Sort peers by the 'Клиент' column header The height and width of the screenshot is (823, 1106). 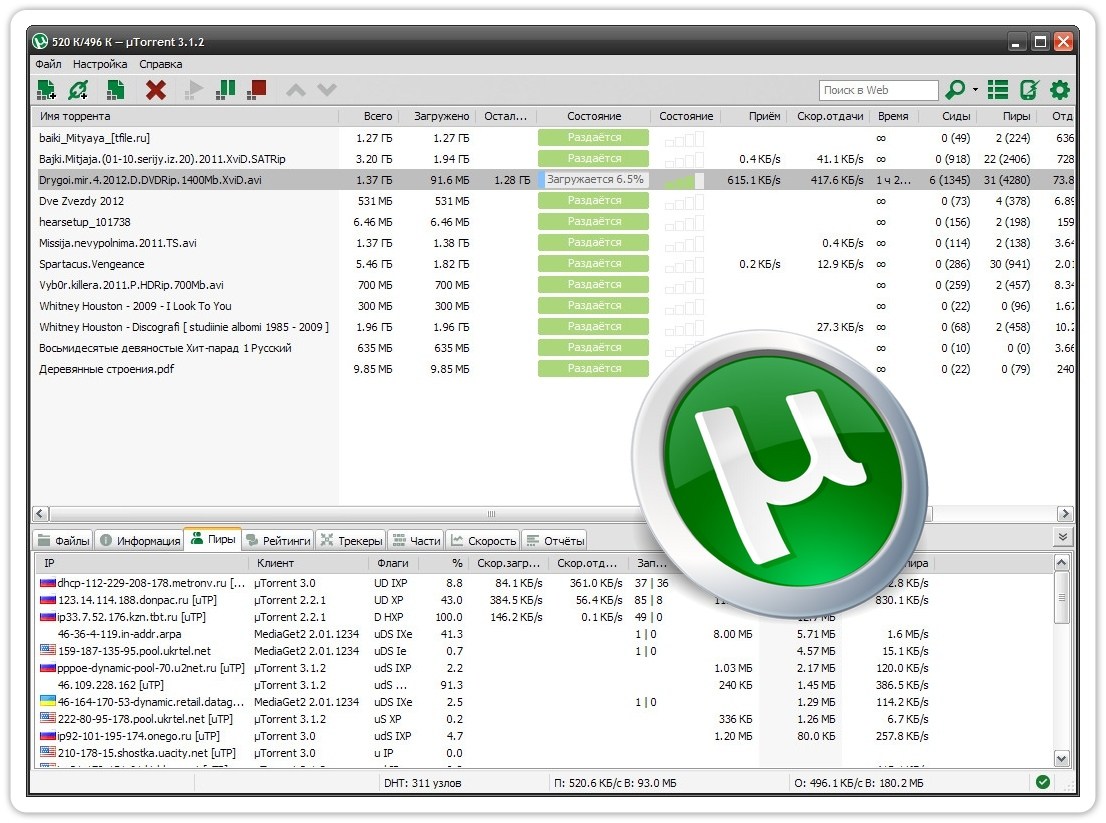[x=308, y=563]
